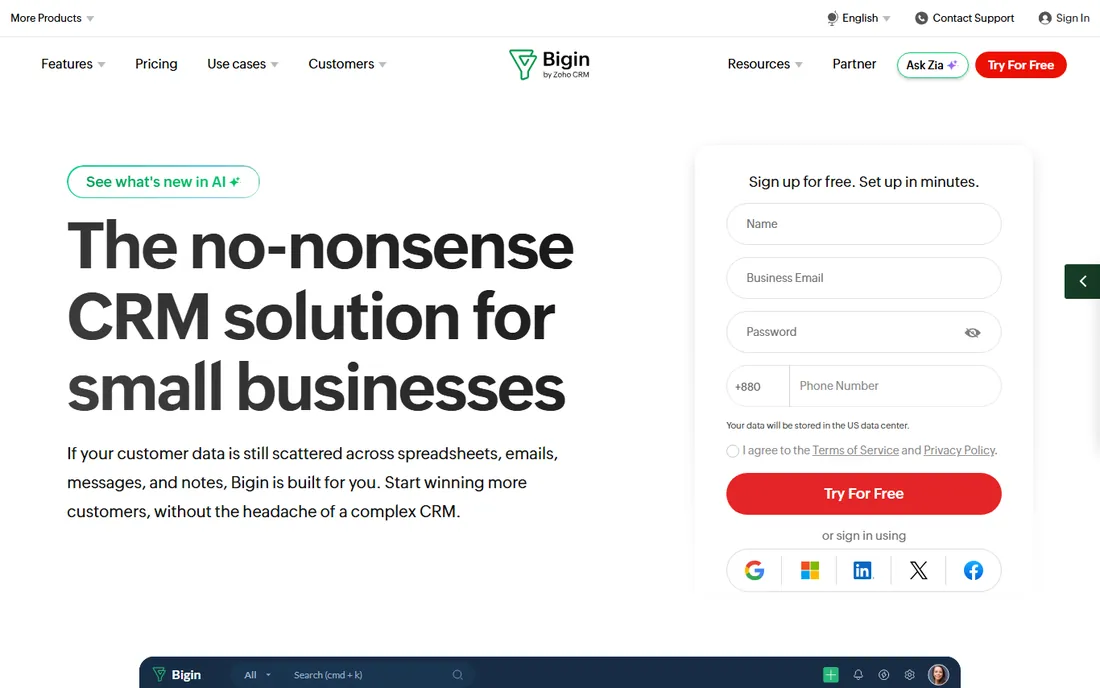This screenshot has height=688, width=1100.
Task: Click Contact Support link
Action: click(965, 18)
